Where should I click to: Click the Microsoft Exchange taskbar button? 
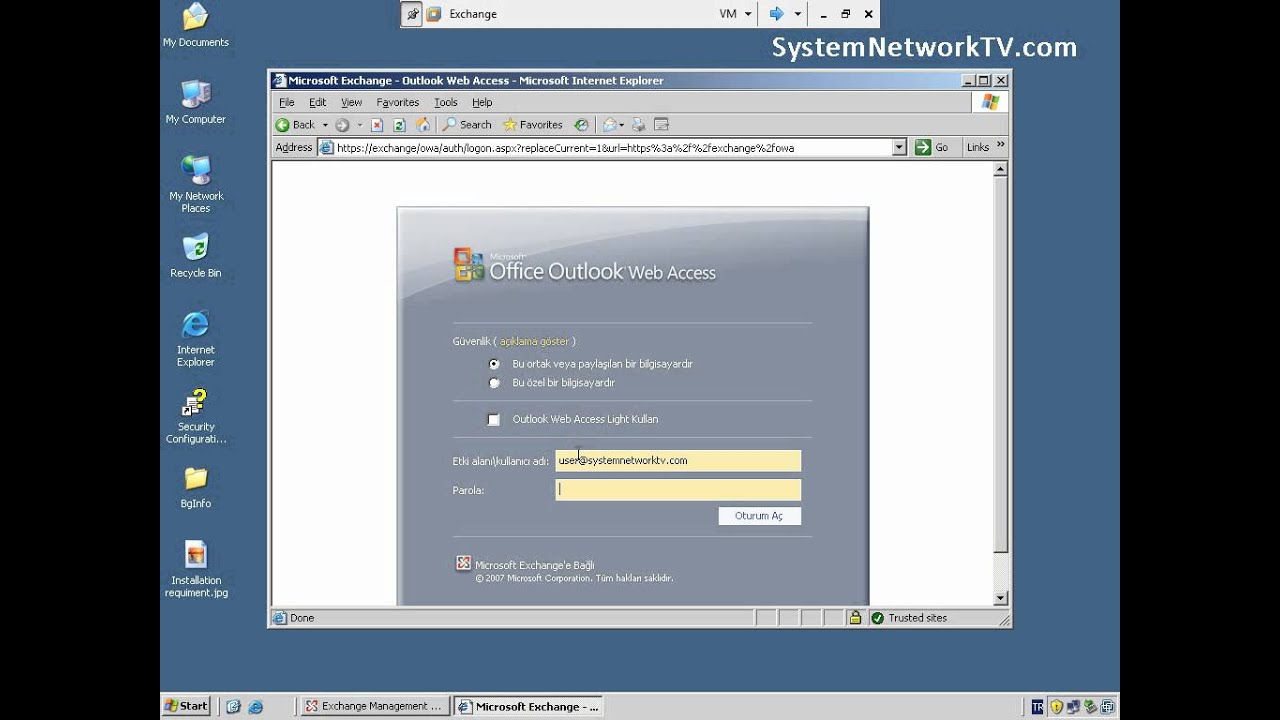(x=527, y=706)
